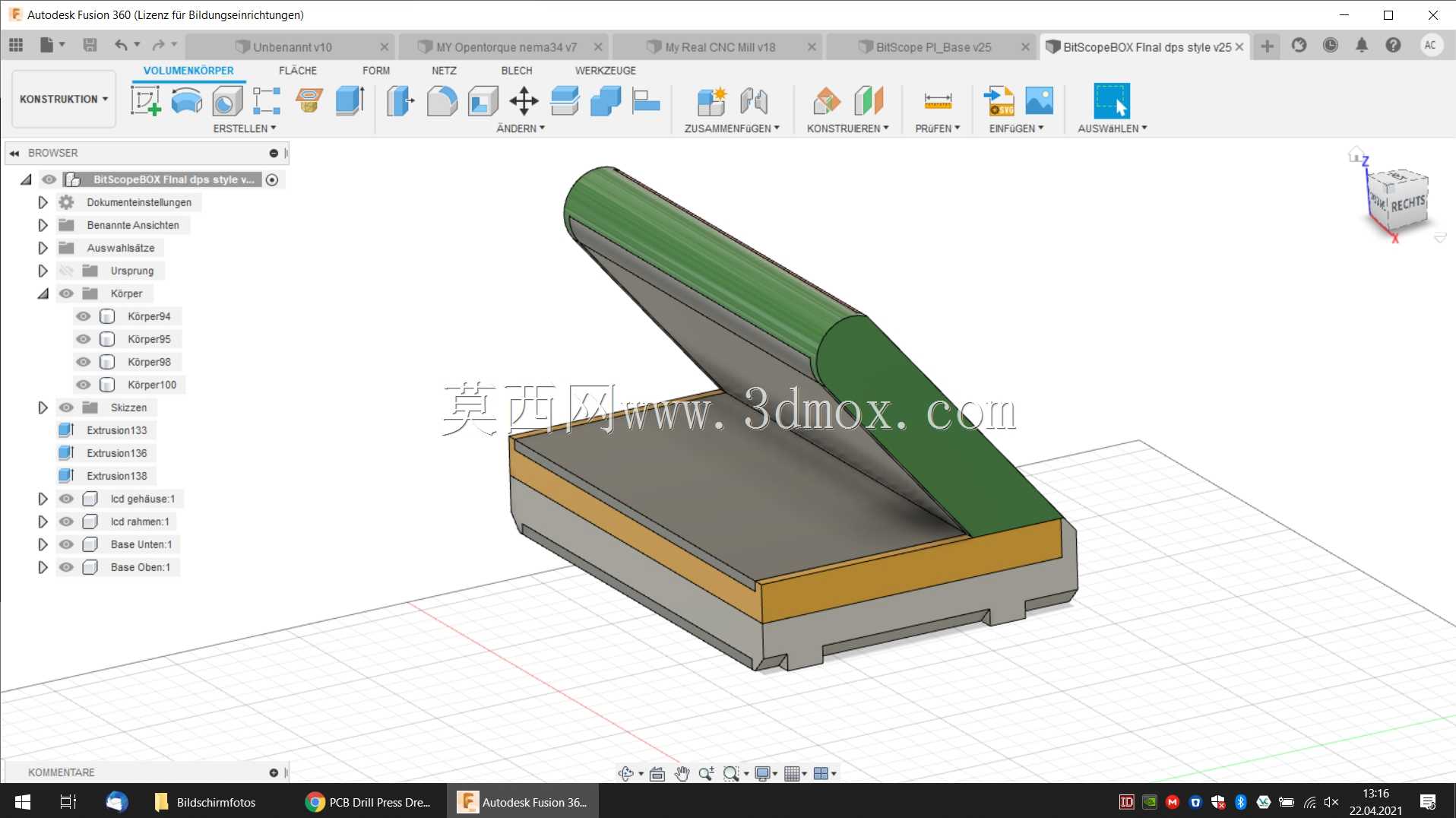
Task: Hide the Base Unten:1 component
Action: point(67,544)
